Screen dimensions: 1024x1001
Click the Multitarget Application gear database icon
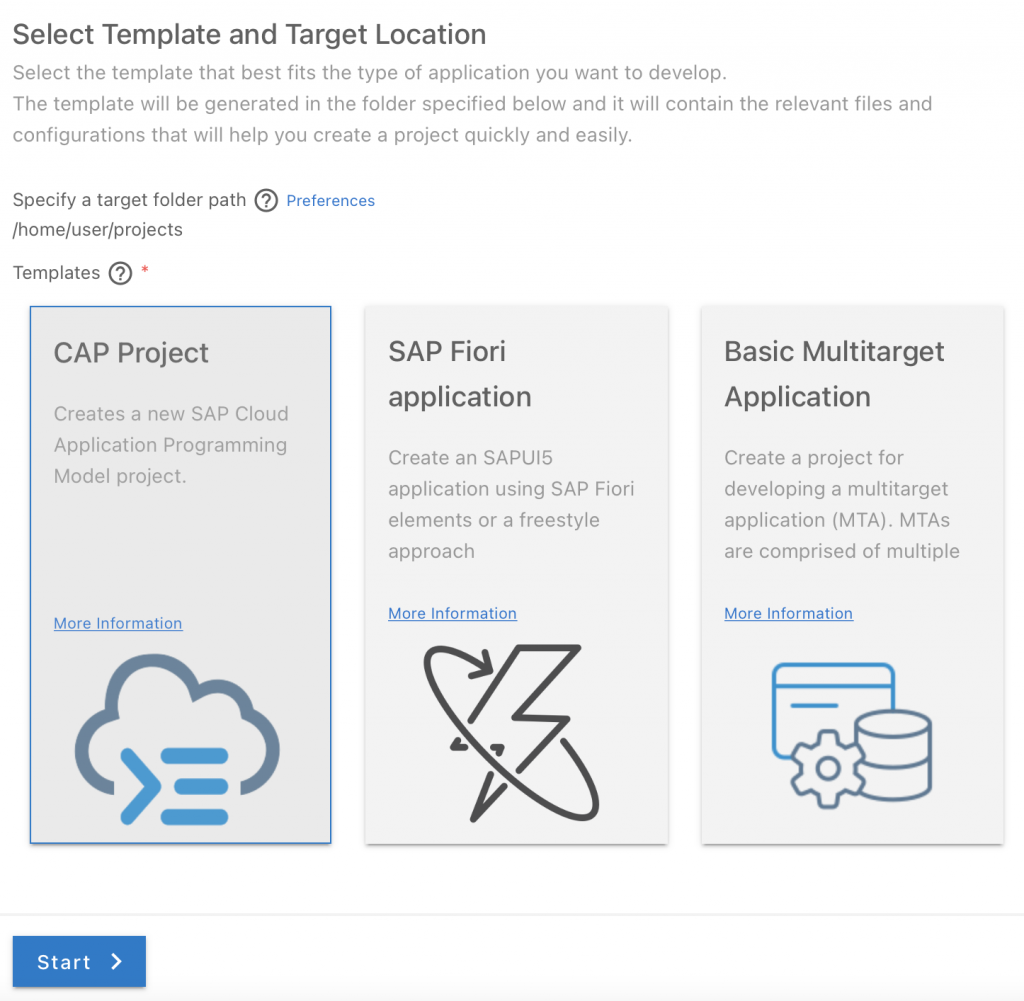852,736
